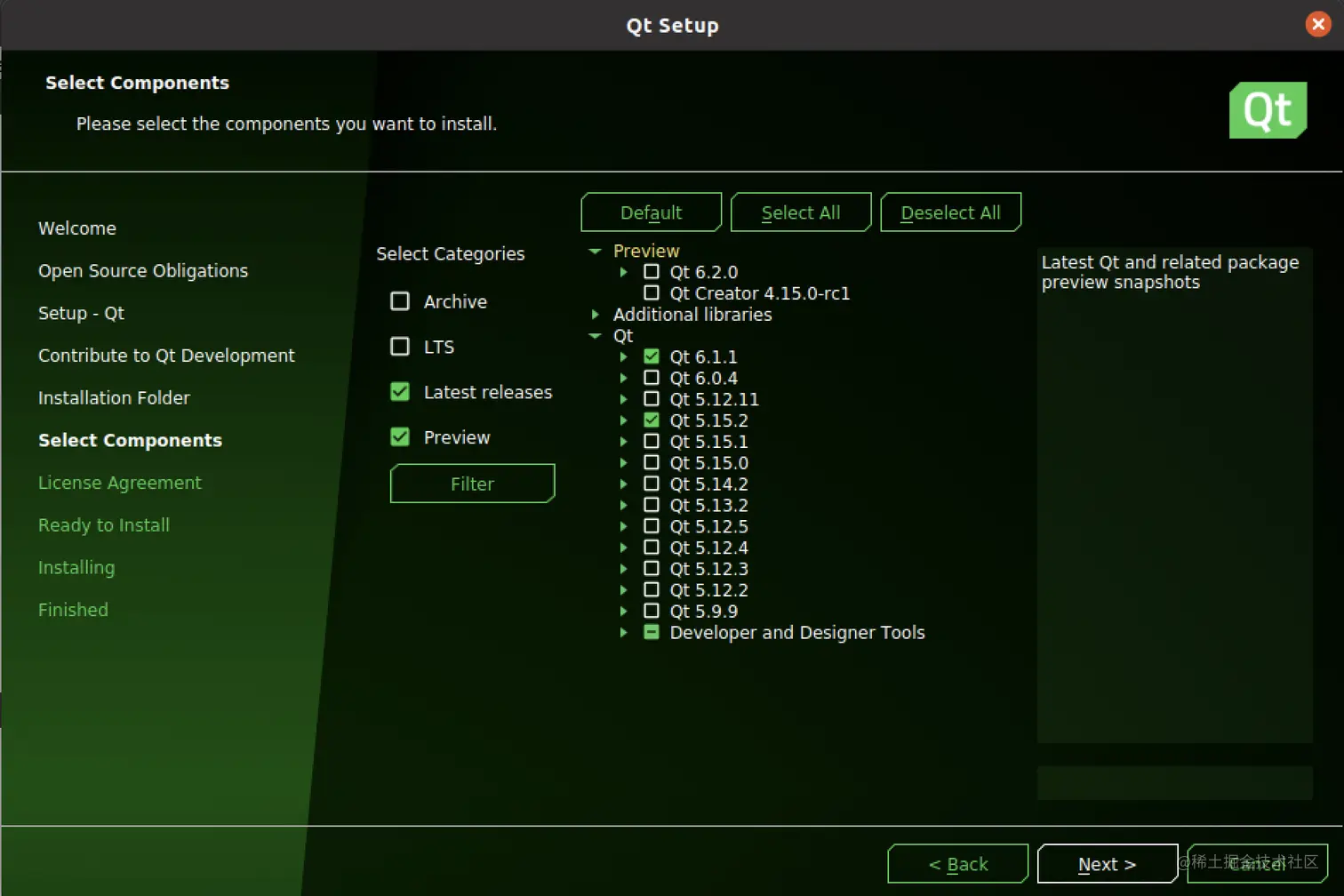
Task: Enable the Archive category checkbox
Action: pyautogui.click(x=400, y=301)
